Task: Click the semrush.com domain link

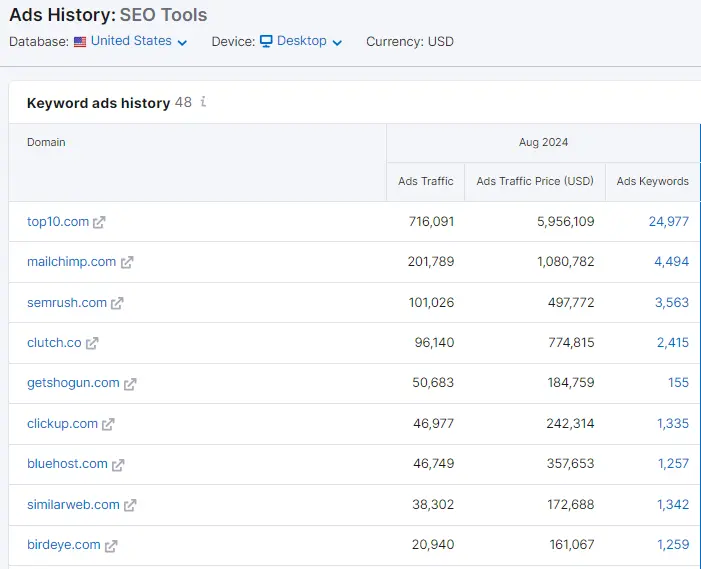Action: pos(67,303)
